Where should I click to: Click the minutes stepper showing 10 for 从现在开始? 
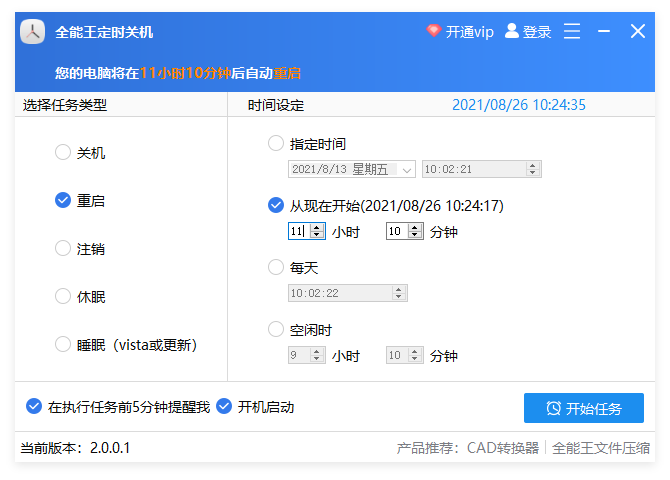415,231
